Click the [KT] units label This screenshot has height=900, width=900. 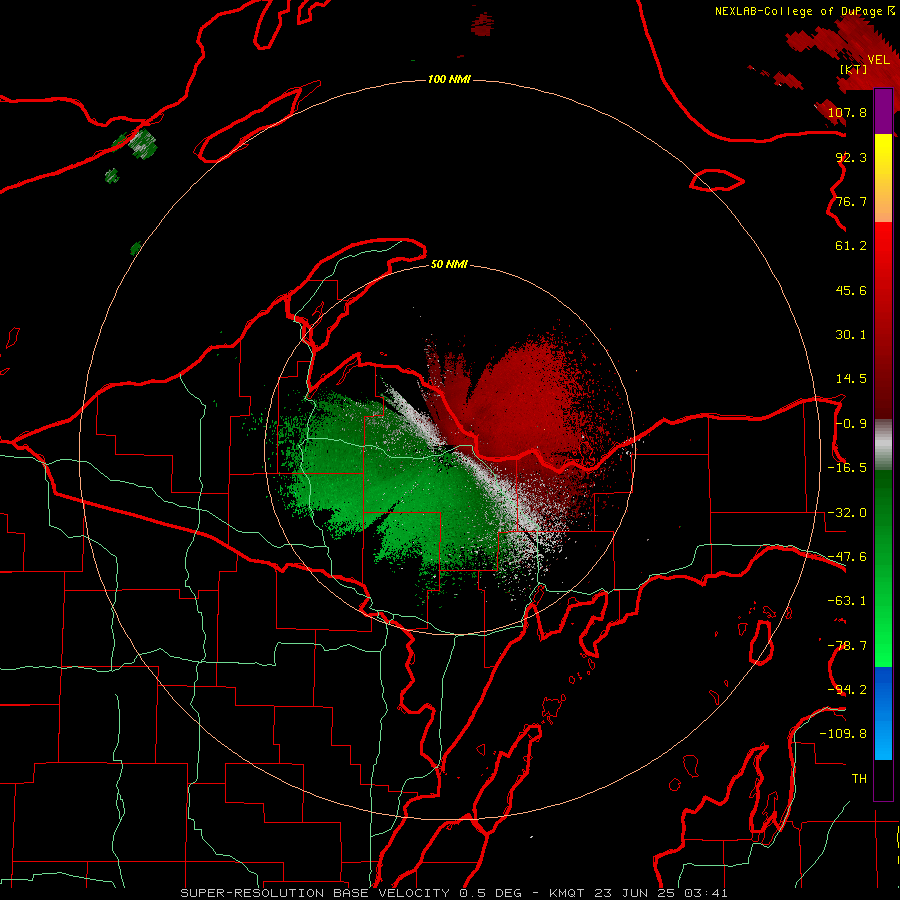pyautogui.click(x=853, y=69)
